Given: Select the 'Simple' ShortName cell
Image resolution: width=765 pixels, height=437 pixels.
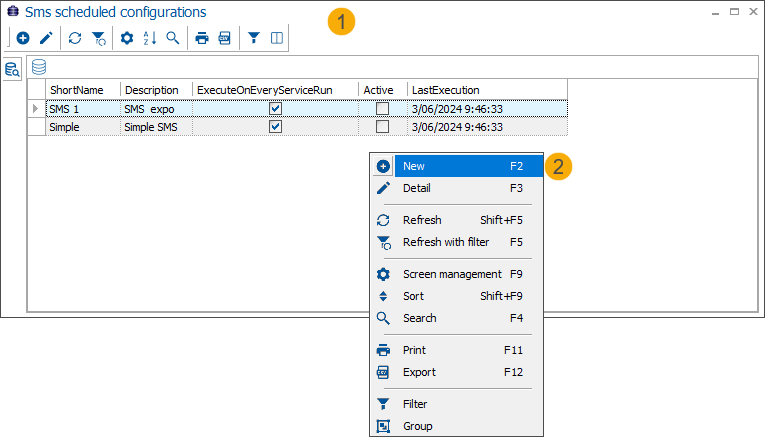Looking at the screenshot, I should (83, 127).
